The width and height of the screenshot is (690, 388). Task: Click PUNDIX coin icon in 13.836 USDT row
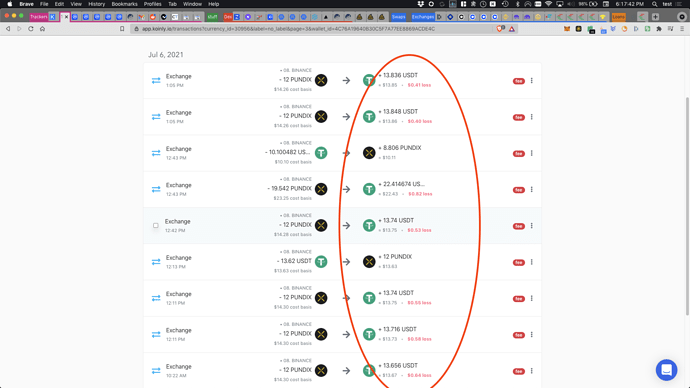[321, 81]
